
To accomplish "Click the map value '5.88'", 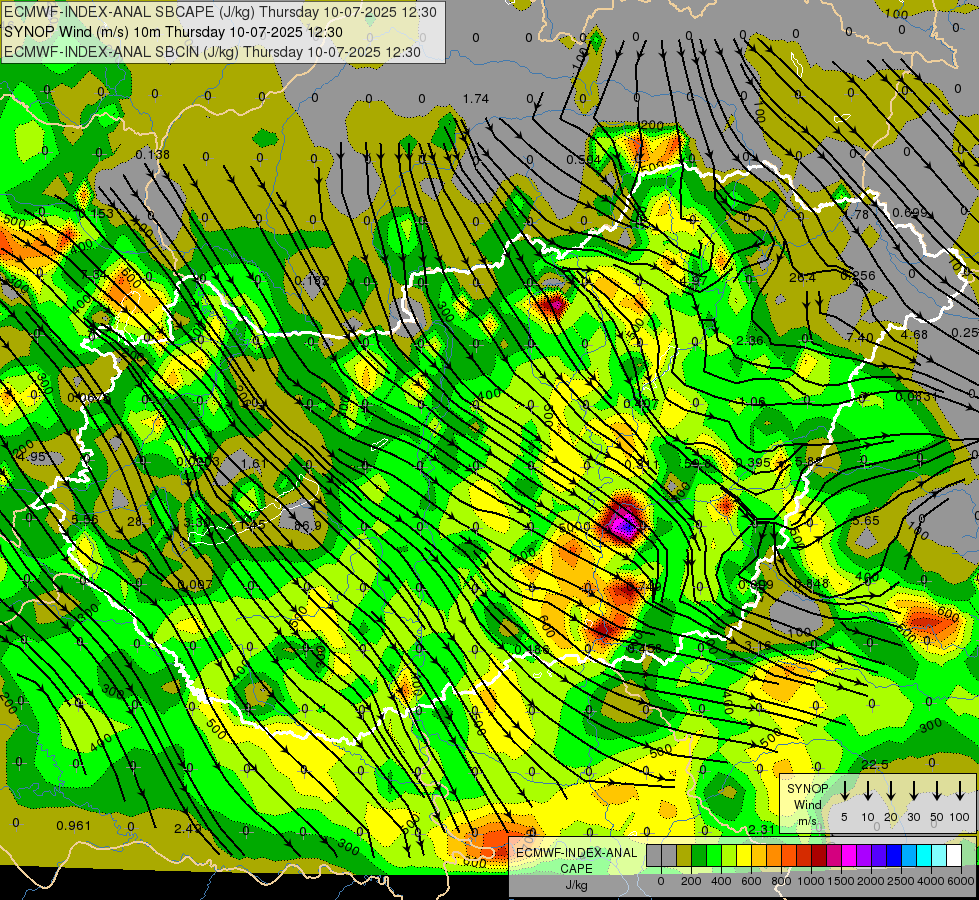I will (x=809, y=461).
